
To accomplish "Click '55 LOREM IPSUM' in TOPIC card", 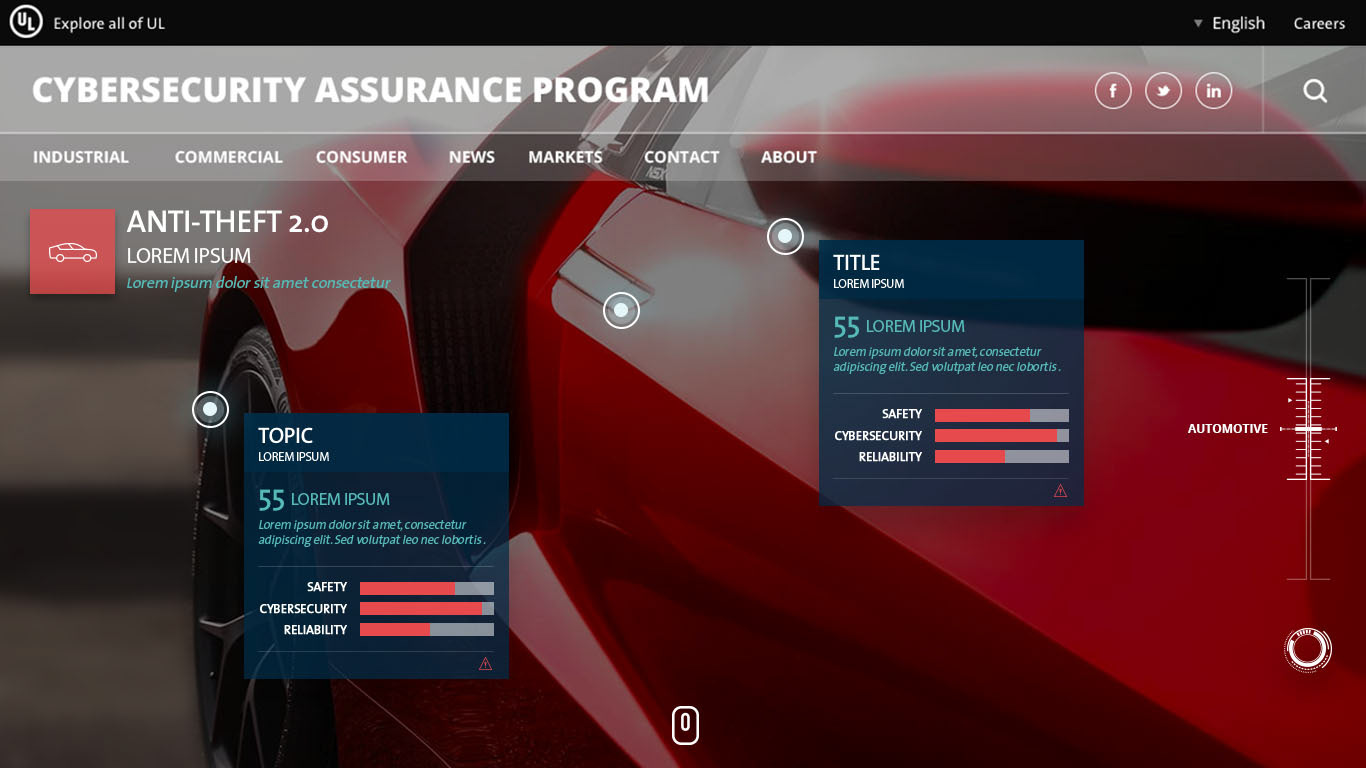I will coord(324,499).
